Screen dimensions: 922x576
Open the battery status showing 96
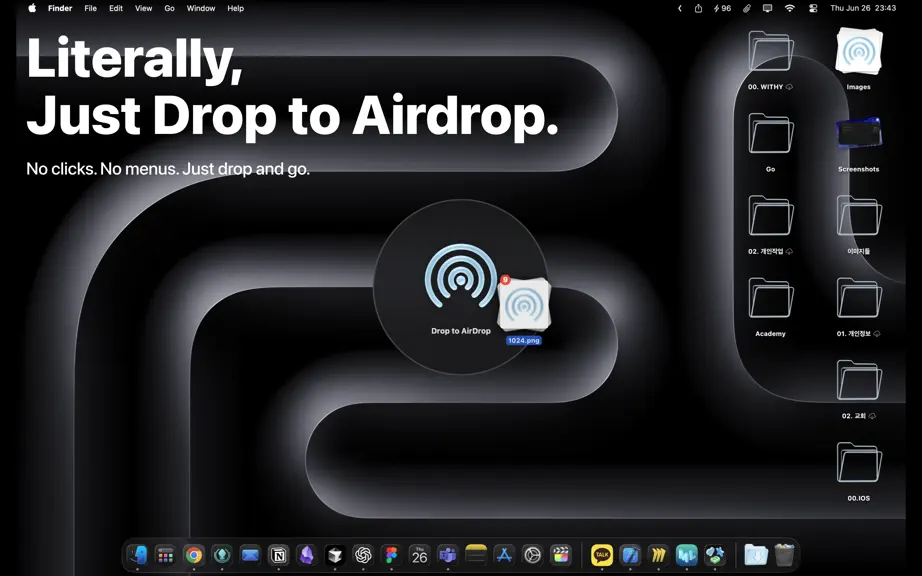722,8
